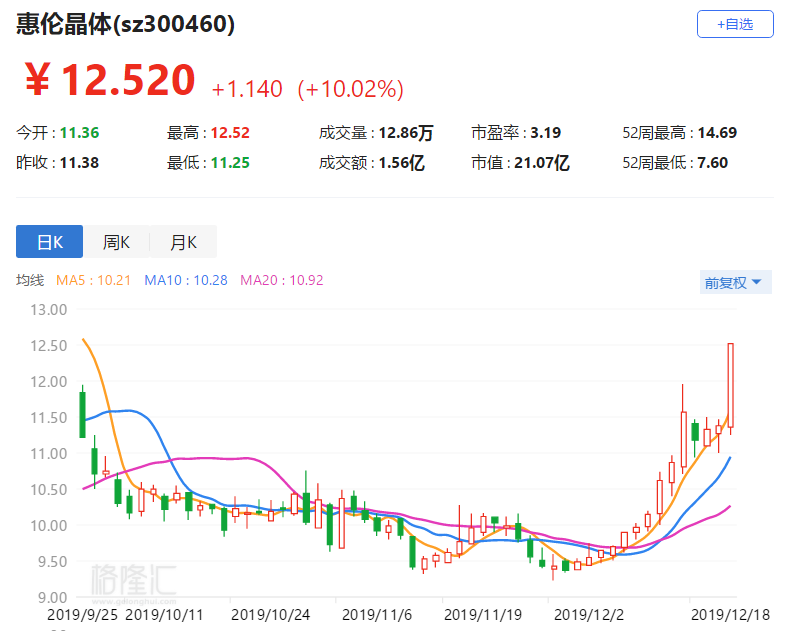Click the 52周最高 value 14.69
This screenshot has height=631, width=806.
click(x=717, y=133)
